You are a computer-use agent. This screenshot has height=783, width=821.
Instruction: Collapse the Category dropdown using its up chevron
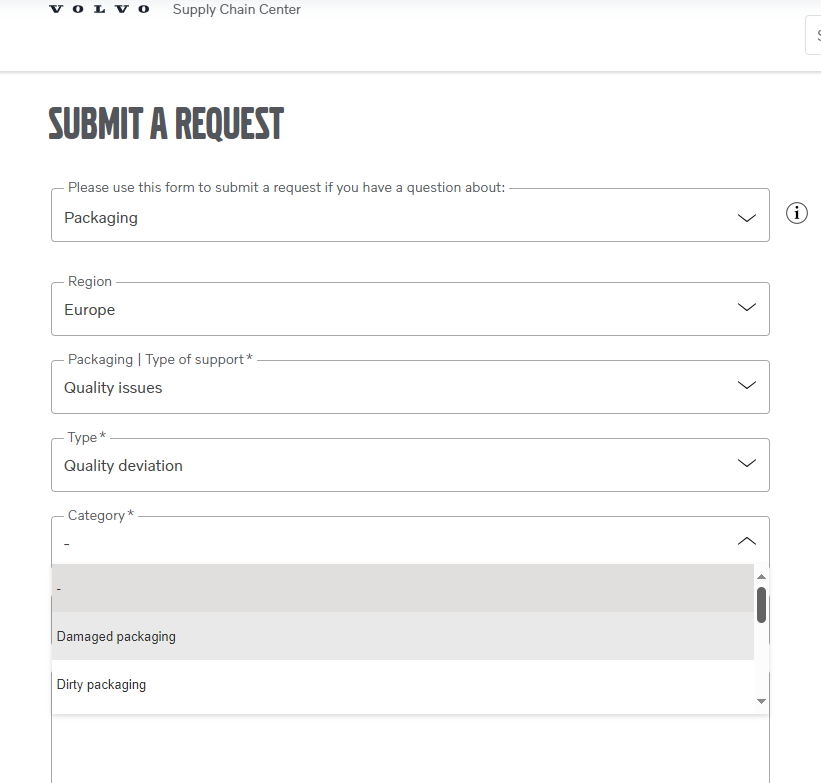point(747,541)
